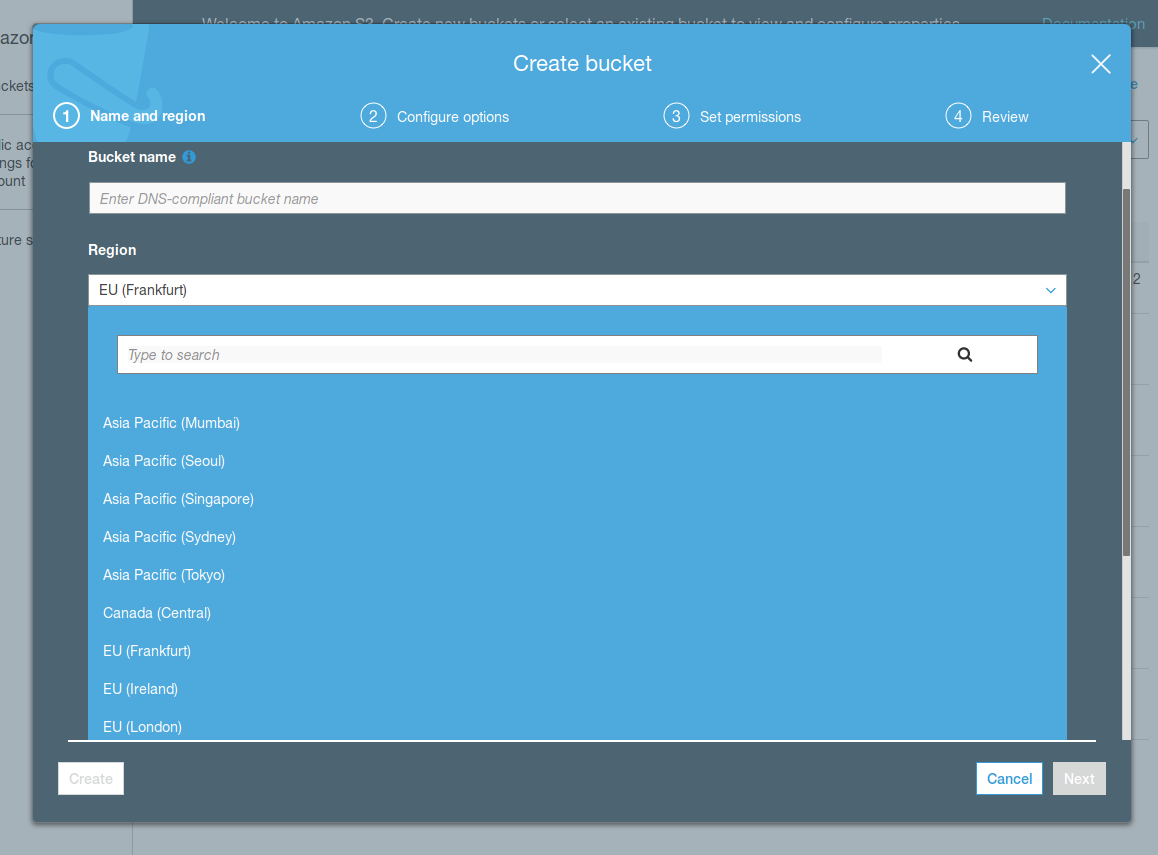This screenshot has height=855, width=1158.
Task: Click the Cancel button
Action: tap(1009, 778)
